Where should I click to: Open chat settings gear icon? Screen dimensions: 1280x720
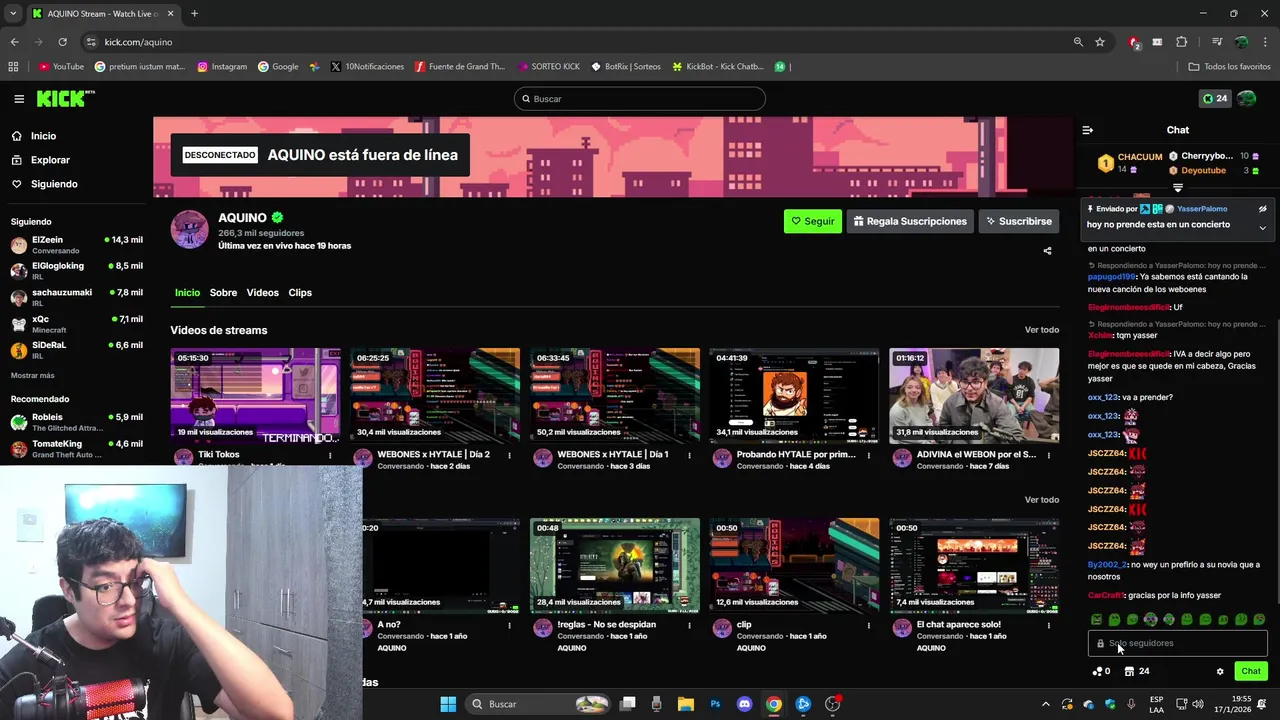coord(1220,671)
